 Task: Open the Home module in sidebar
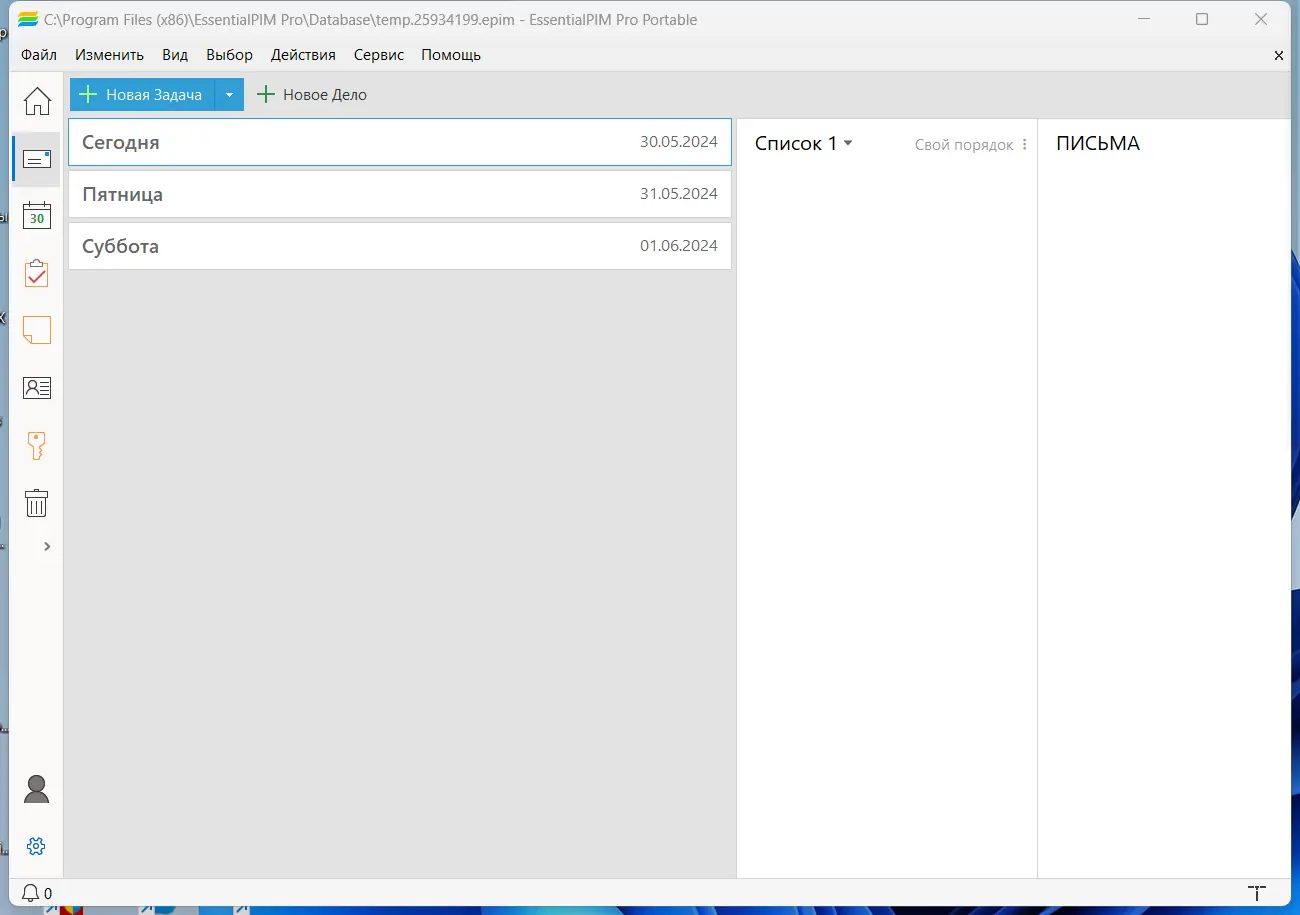(37, 101)
